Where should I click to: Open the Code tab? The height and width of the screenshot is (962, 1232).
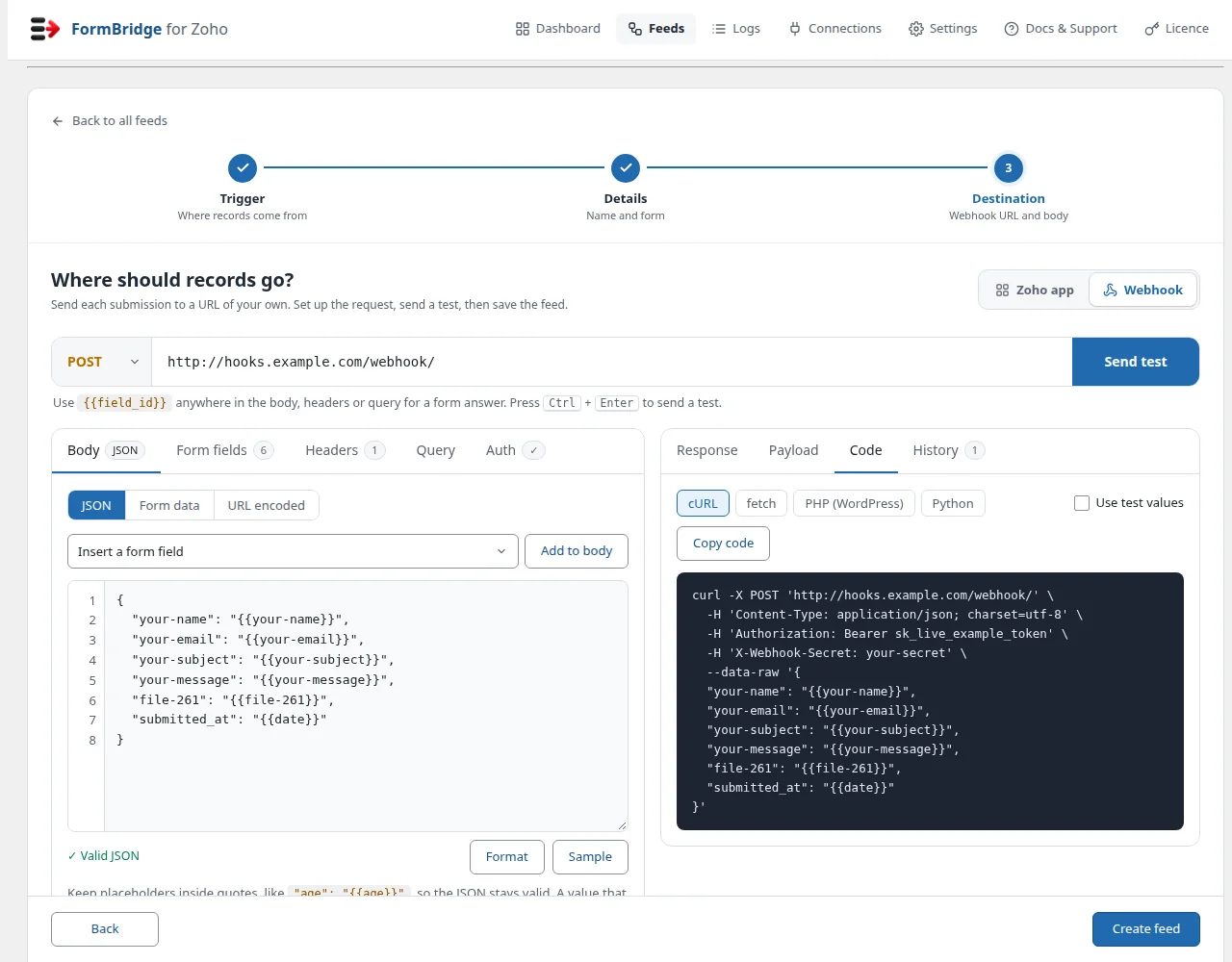(865, 450)
